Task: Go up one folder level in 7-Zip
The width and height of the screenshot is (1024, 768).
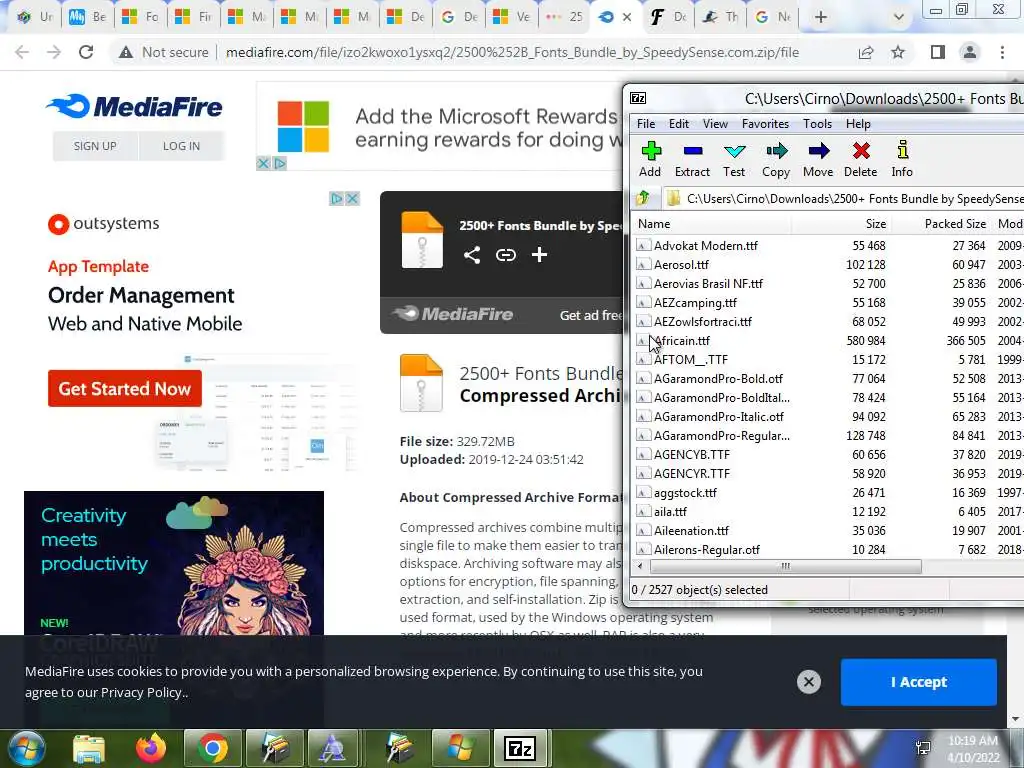Action: [x=643, y=198]
